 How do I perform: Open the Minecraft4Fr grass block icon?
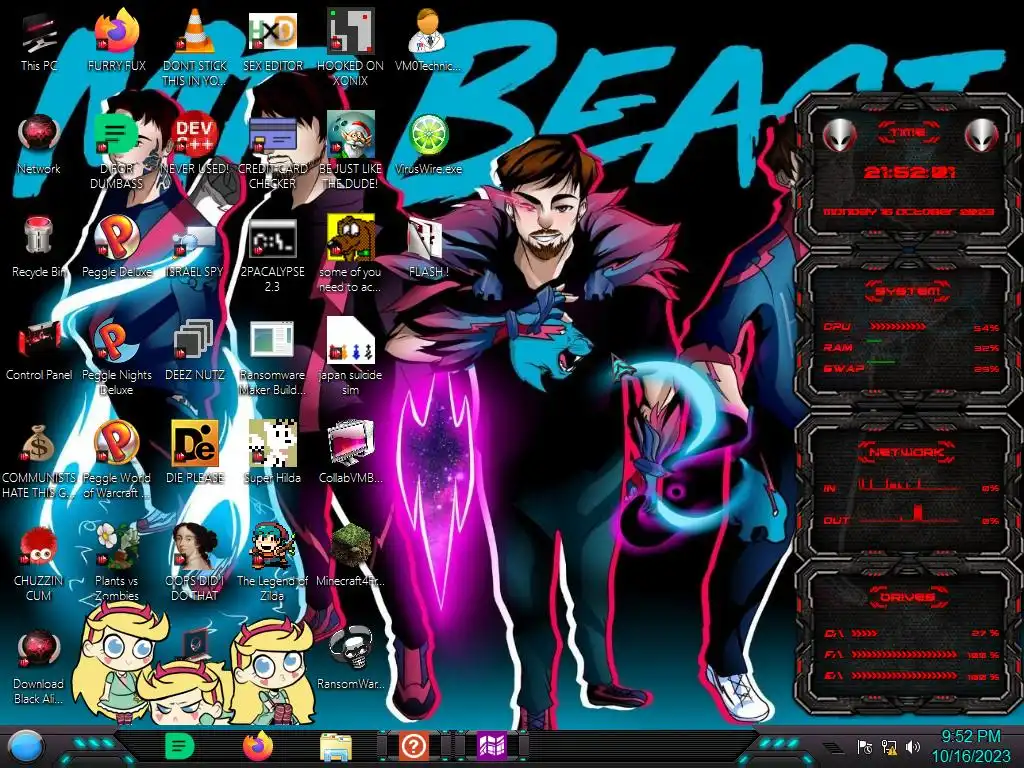pyautogui.click(x=350, y=556)
